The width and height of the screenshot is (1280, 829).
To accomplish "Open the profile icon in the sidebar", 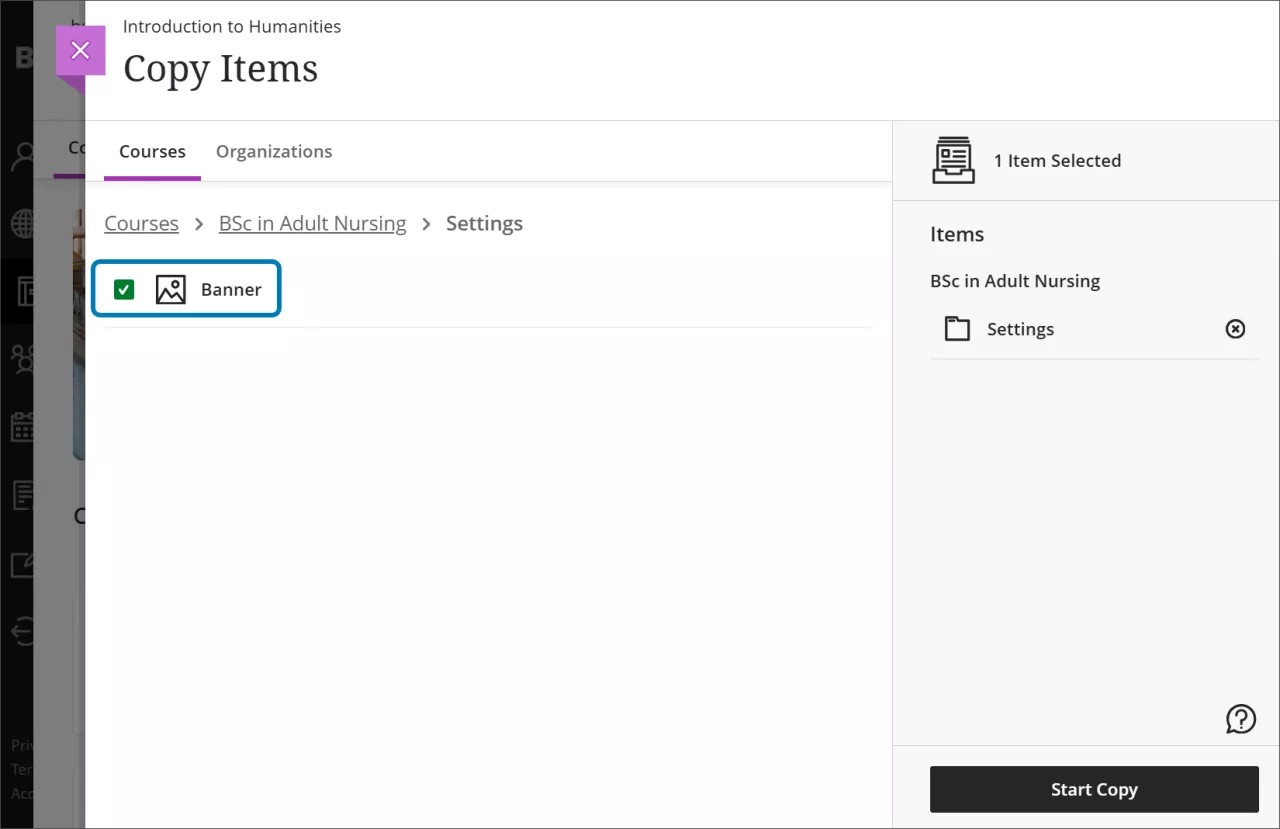I will 22,157.
